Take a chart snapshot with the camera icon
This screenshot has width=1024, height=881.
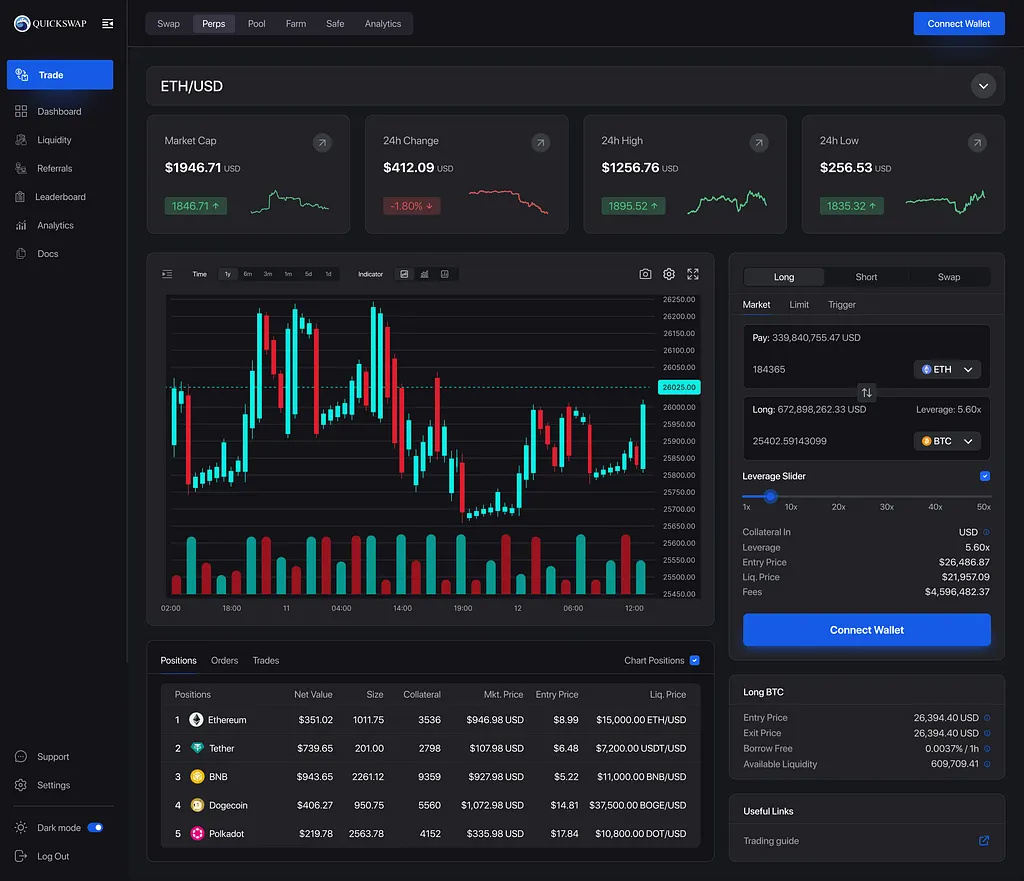tap(645, 274)
